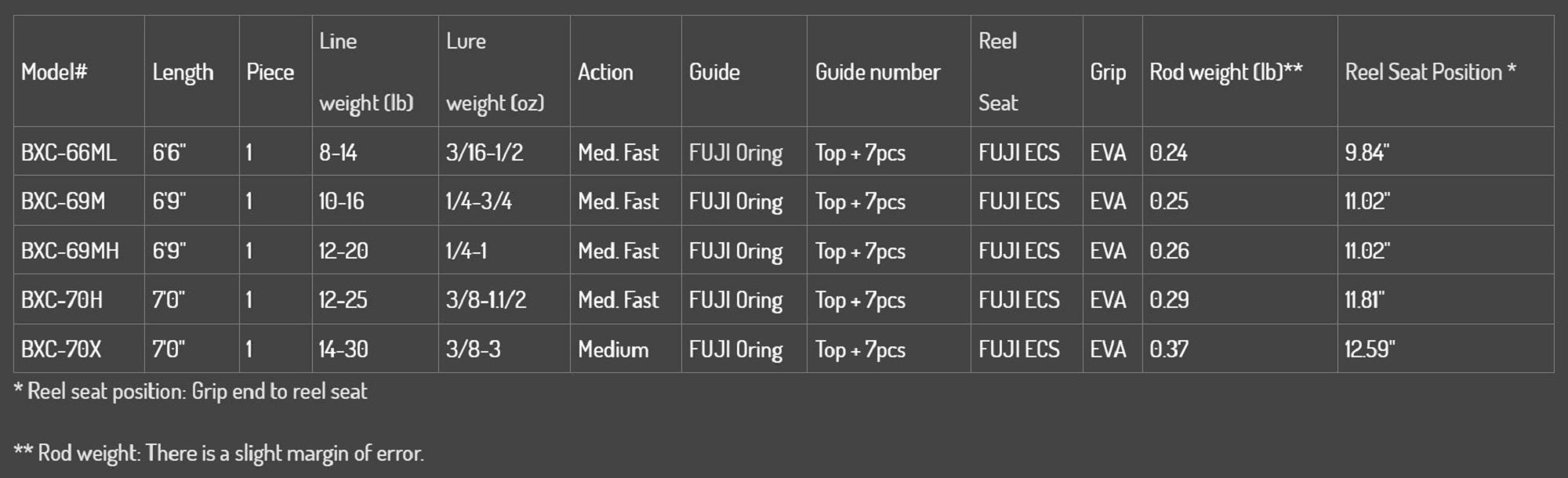Select the Guide number column header
This screenshot has height=478, width=1568.
tap(877, 72)
